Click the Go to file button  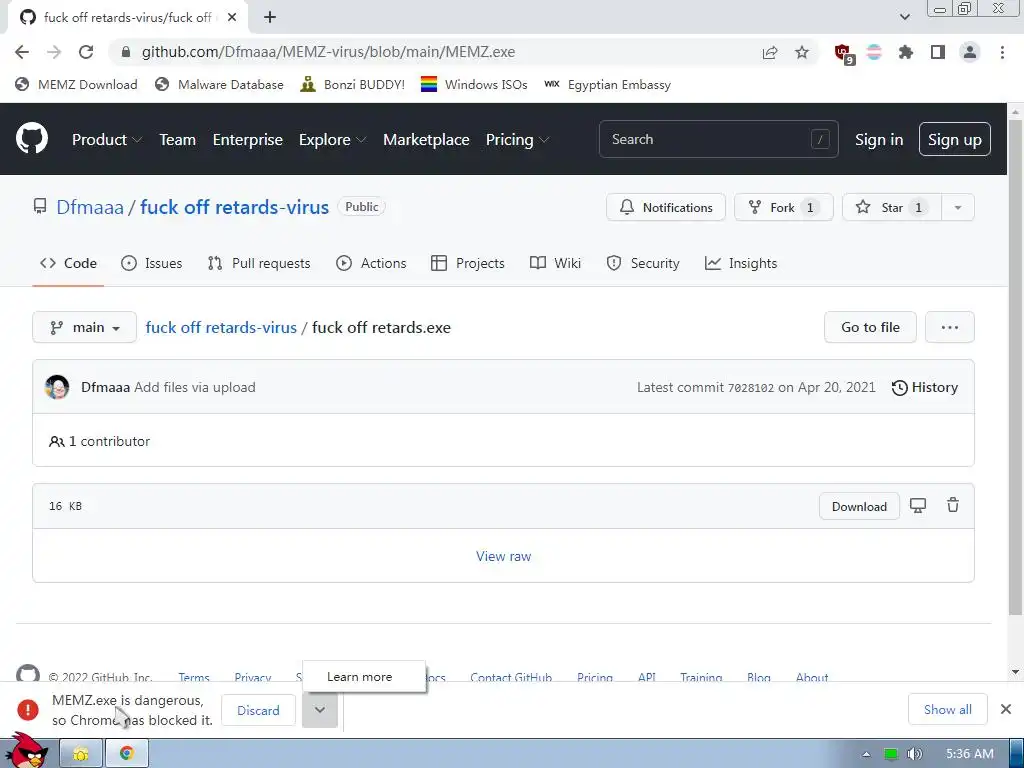click(870, 327)
